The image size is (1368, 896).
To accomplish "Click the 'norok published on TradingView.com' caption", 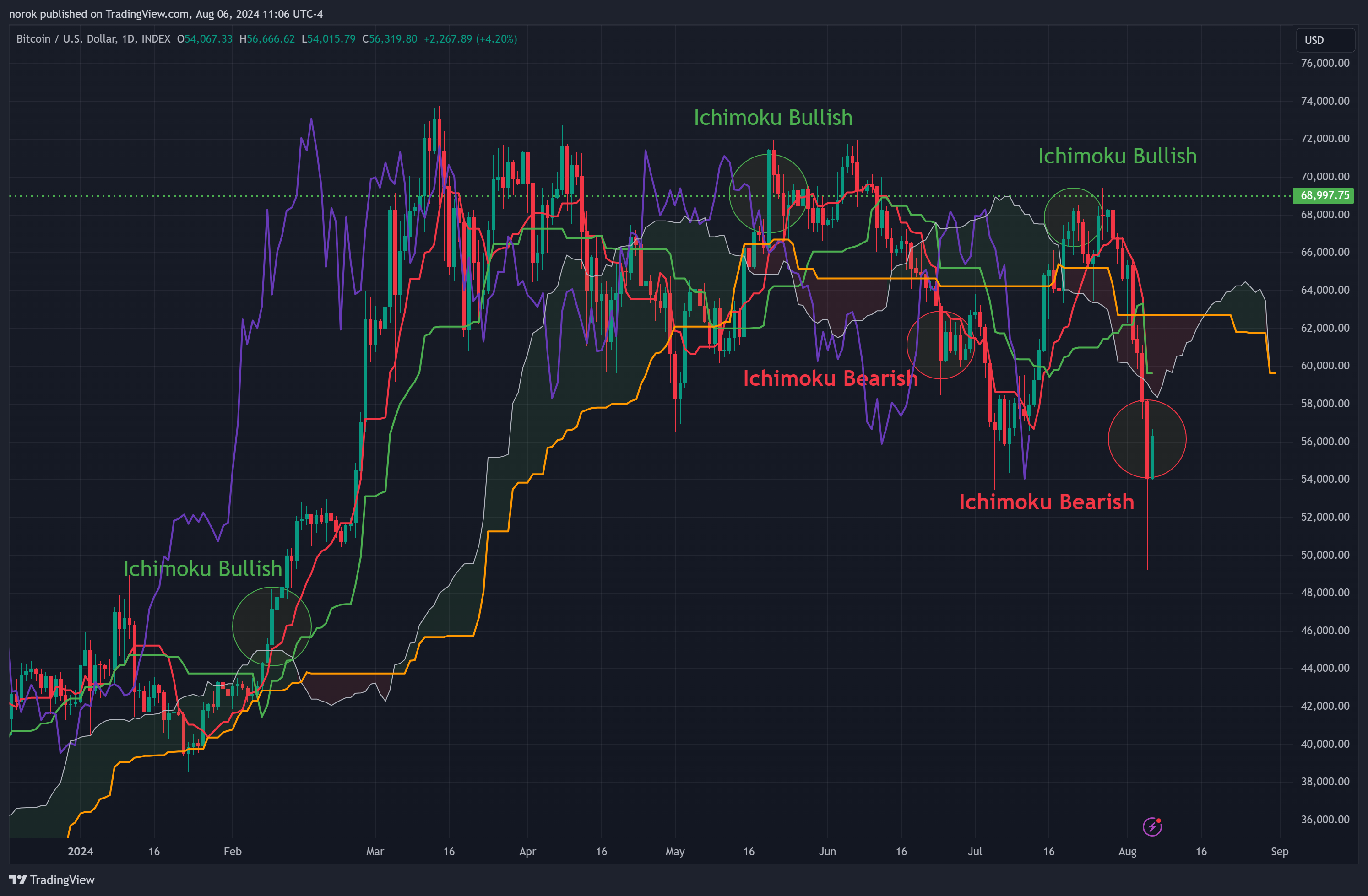I will 99,14.
